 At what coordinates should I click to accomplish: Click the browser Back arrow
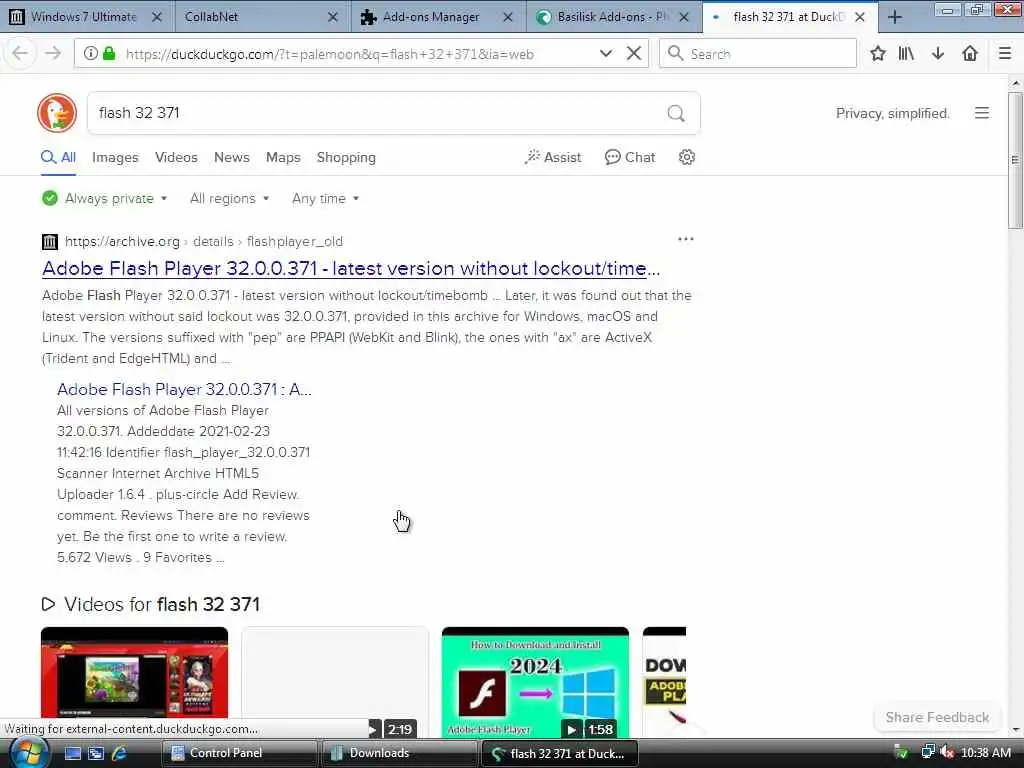pyautogui.click(x=20, y=54)
